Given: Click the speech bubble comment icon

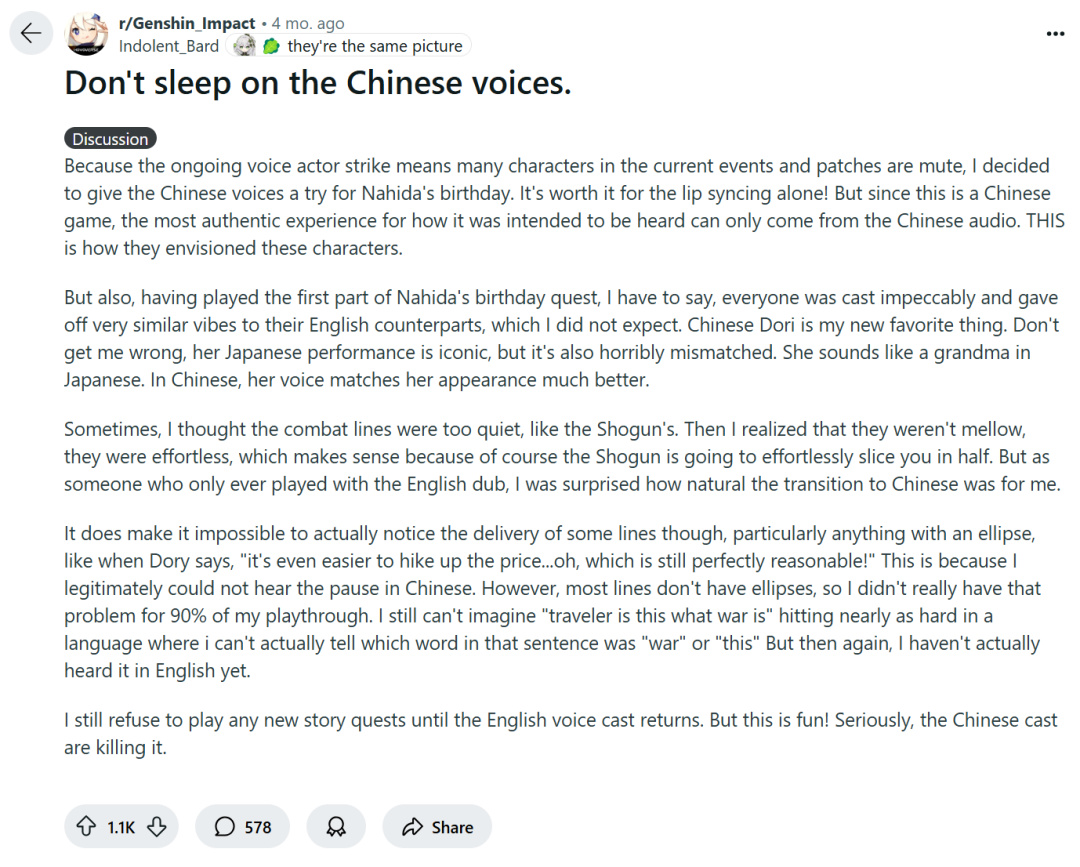Looking at the screenshot, I should tap(225, 827).
